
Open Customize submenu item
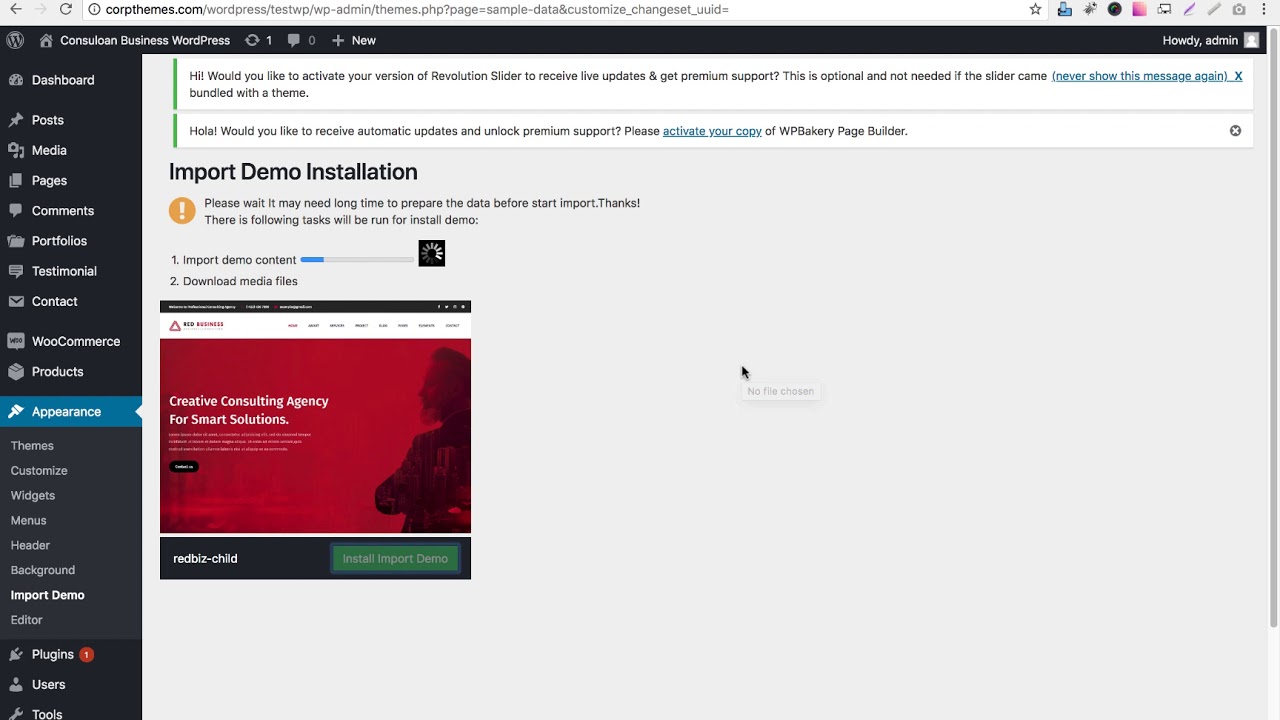39,471
